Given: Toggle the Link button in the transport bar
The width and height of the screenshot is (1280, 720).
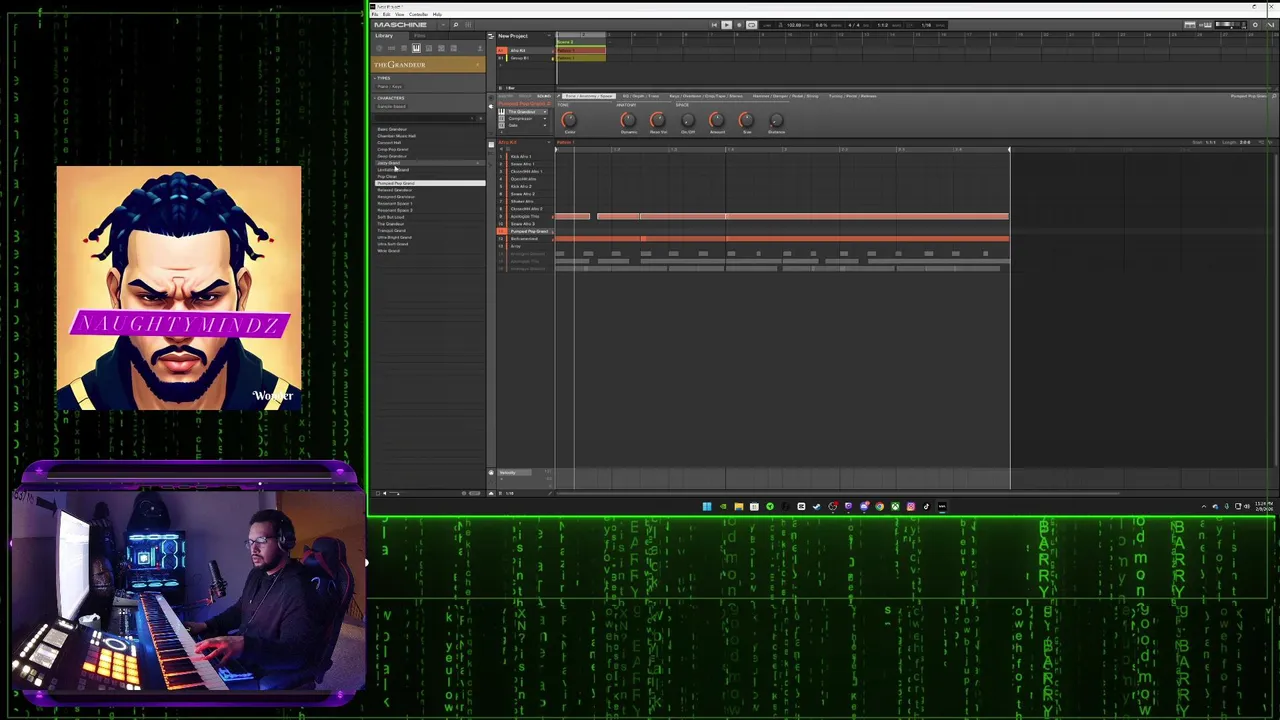Looking at the screenshot, I should click(767, 25).
